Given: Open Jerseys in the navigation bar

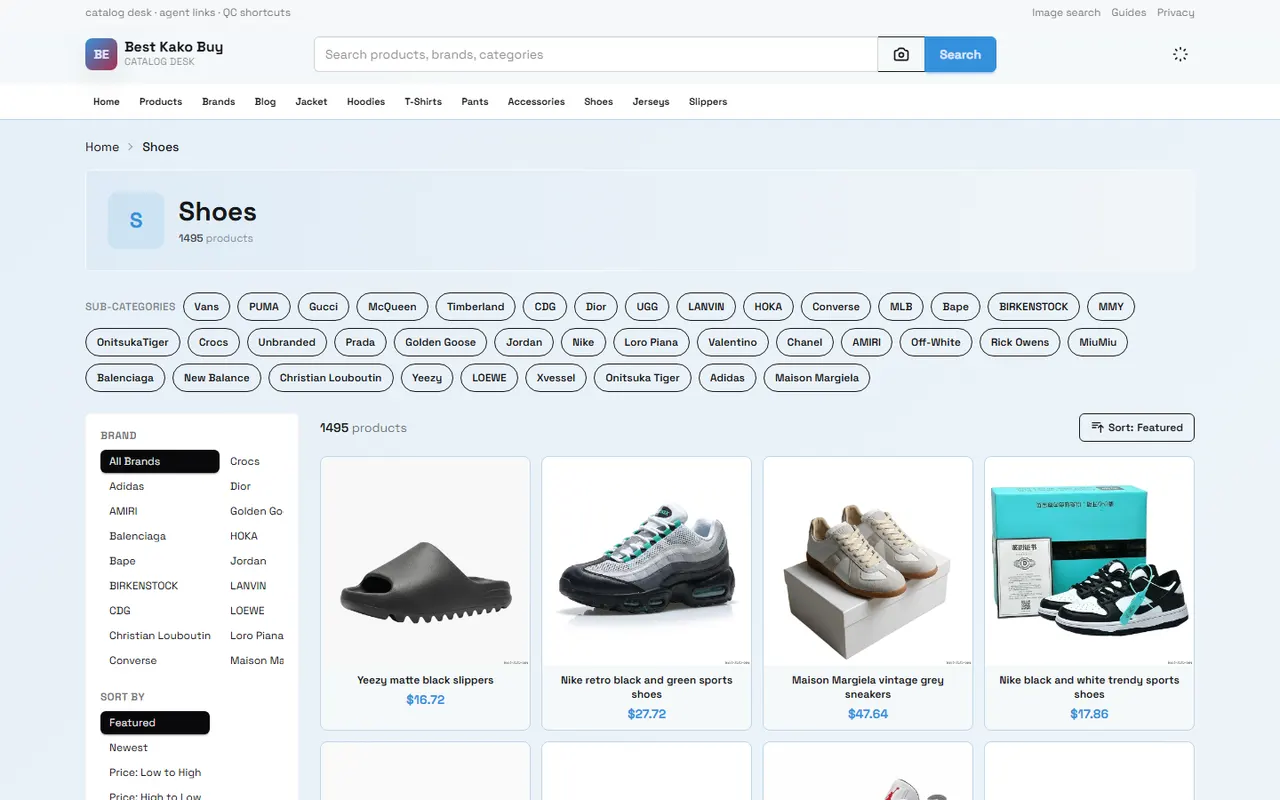Looking at the screenshot, I should click(651, 102).
